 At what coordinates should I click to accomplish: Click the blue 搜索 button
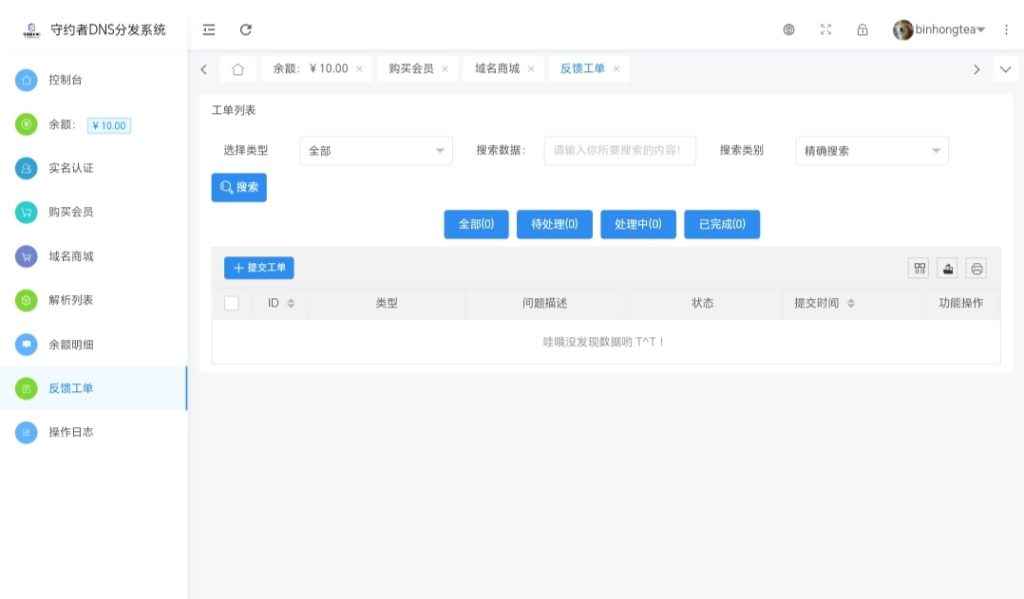[239, 187]
